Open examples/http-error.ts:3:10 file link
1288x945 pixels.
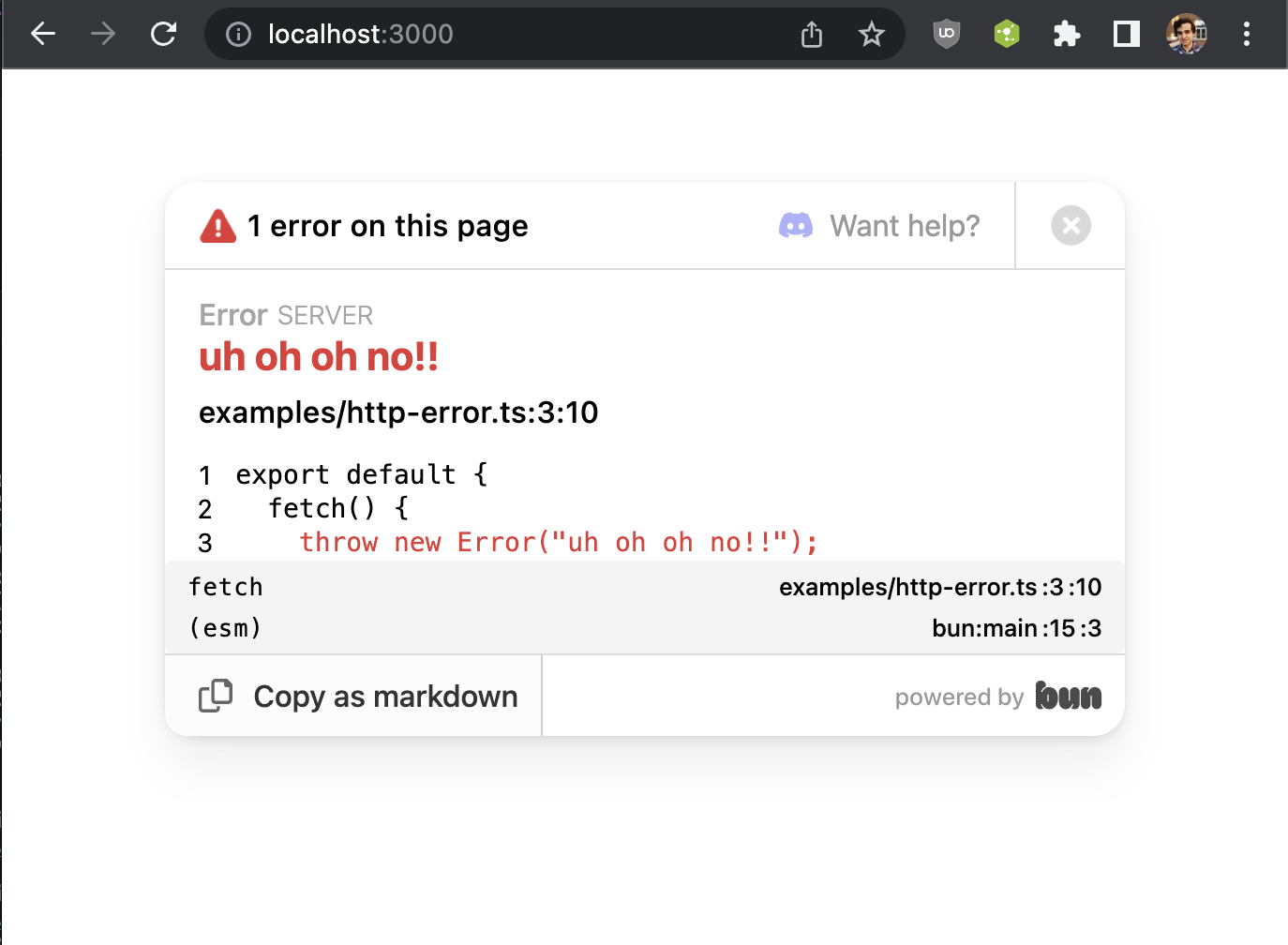[398, 412]
